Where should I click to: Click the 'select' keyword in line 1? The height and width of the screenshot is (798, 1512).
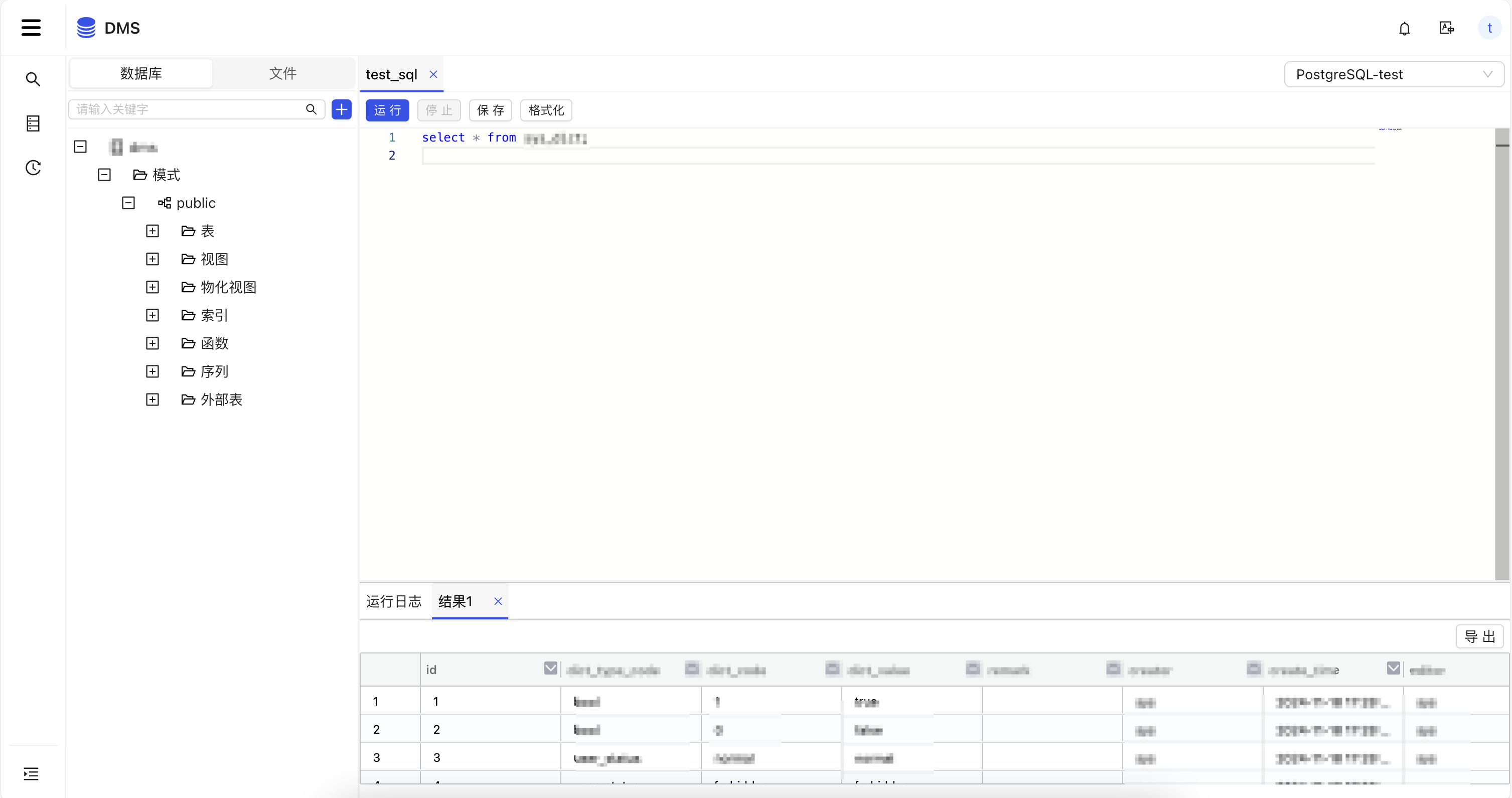coord(443,138)
